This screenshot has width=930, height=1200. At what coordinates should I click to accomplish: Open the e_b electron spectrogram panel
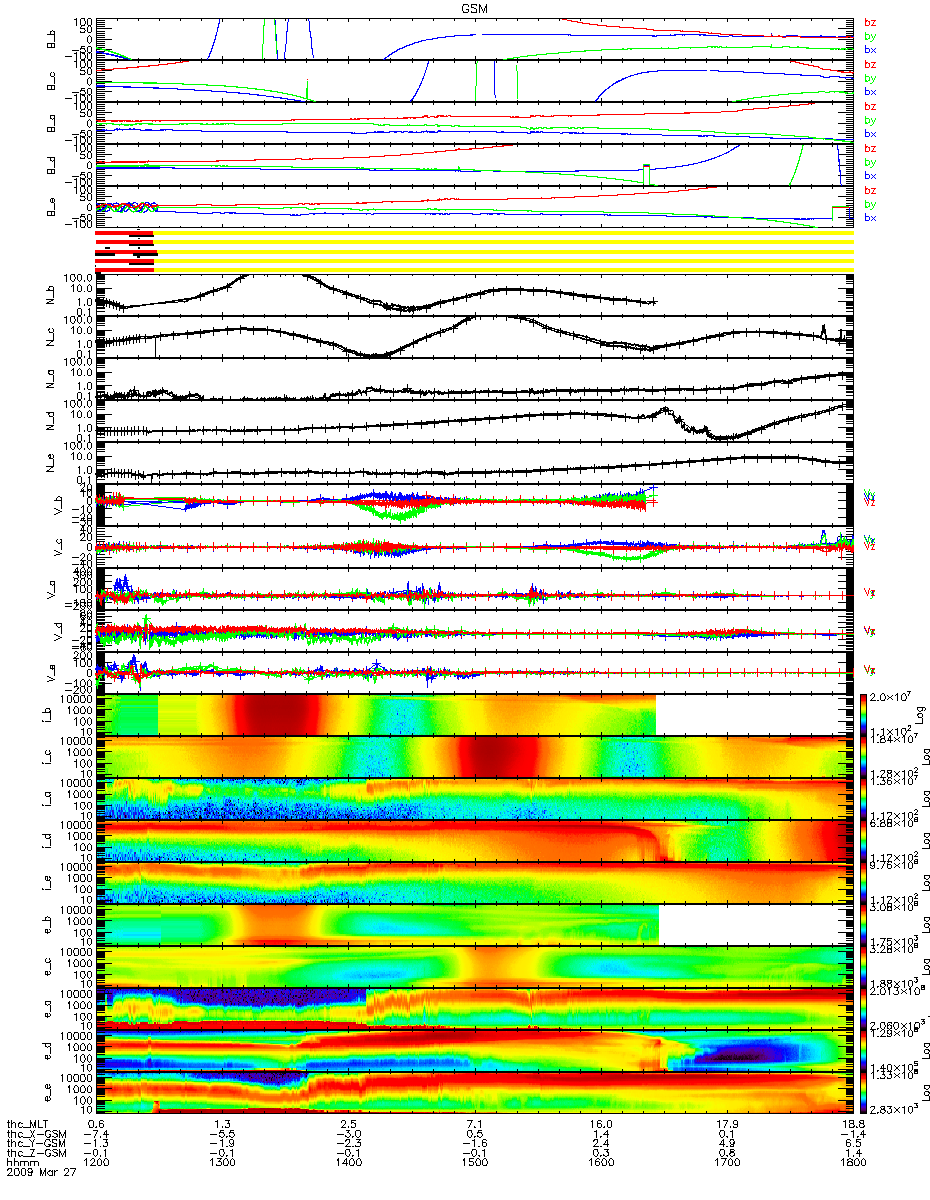[x=474, y=925]
